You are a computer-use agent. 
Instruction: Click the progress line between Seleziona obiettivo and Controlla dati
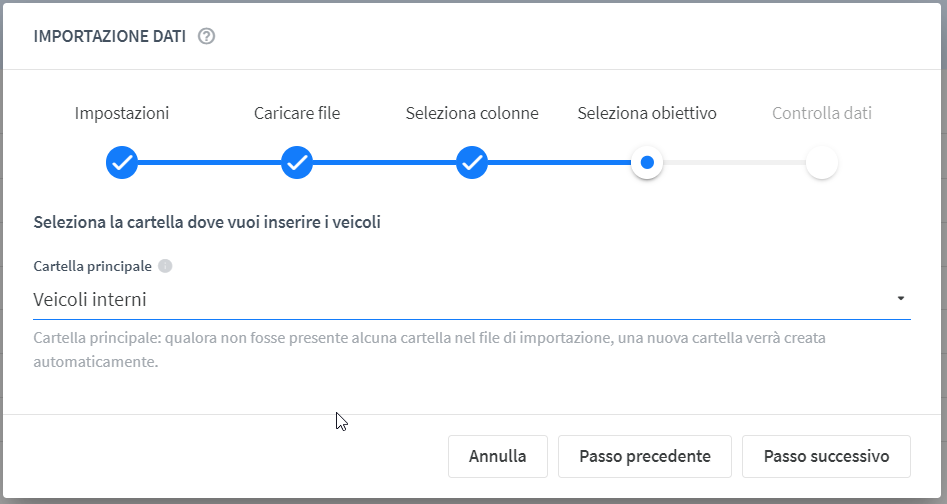tap(734, 162)
